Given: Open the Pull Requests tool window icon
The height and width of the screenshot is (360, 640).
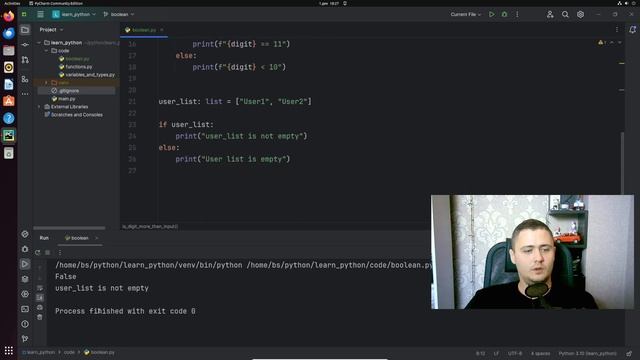Looking at the screenshot, I should (25, 60).
